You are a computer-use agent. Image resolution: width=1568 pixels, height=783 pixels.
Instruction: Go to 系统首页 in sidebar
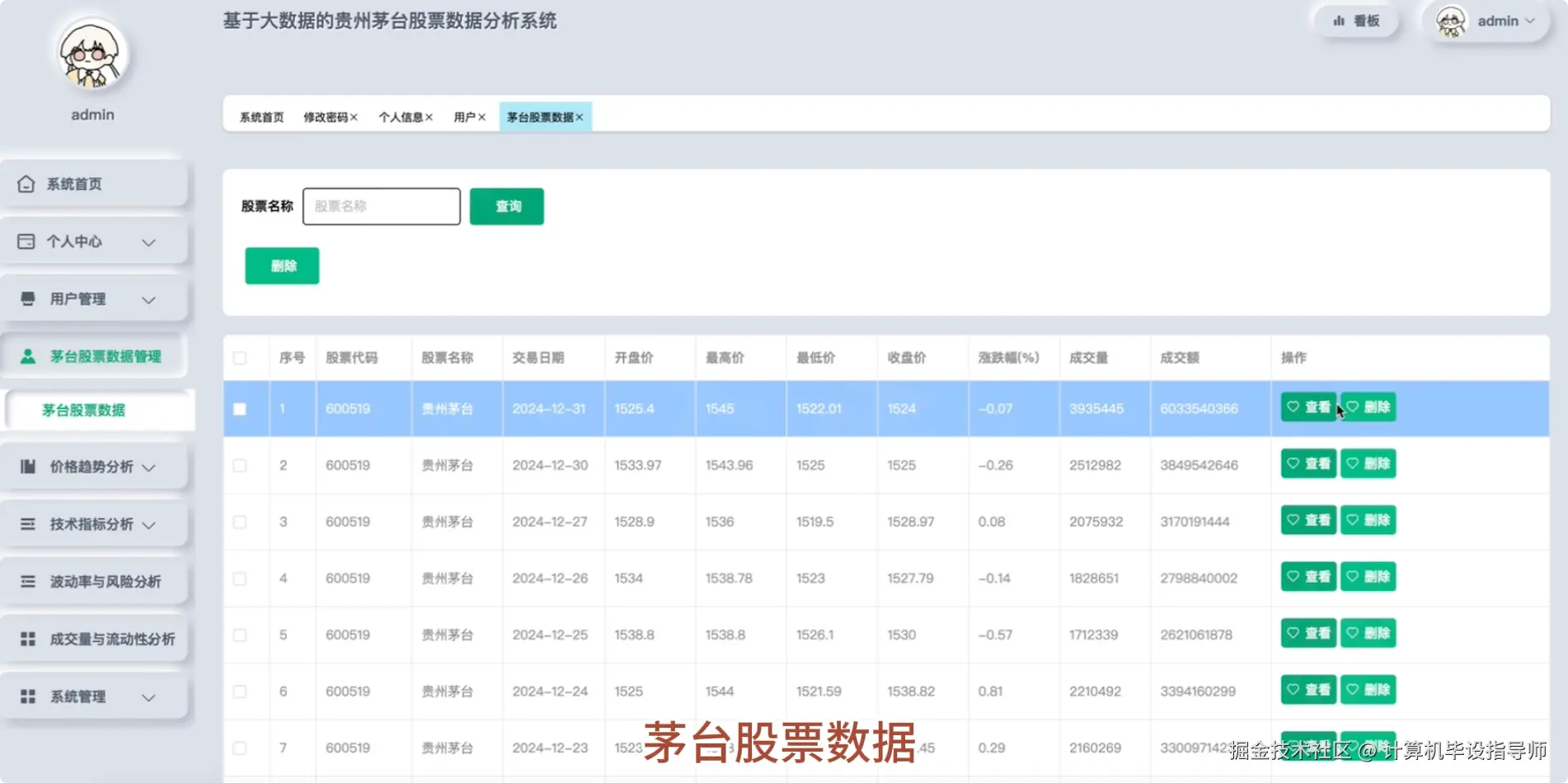click(x=94, y=184)
